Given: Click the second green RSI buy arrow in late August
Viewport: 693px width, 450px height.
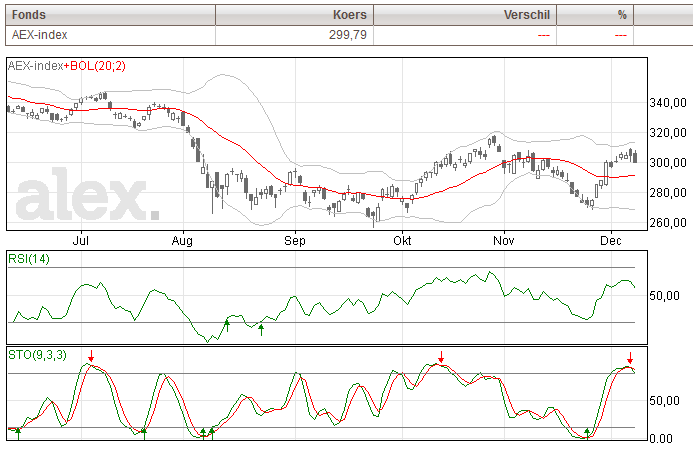Looking at the screenshot, I should point(261,330).
